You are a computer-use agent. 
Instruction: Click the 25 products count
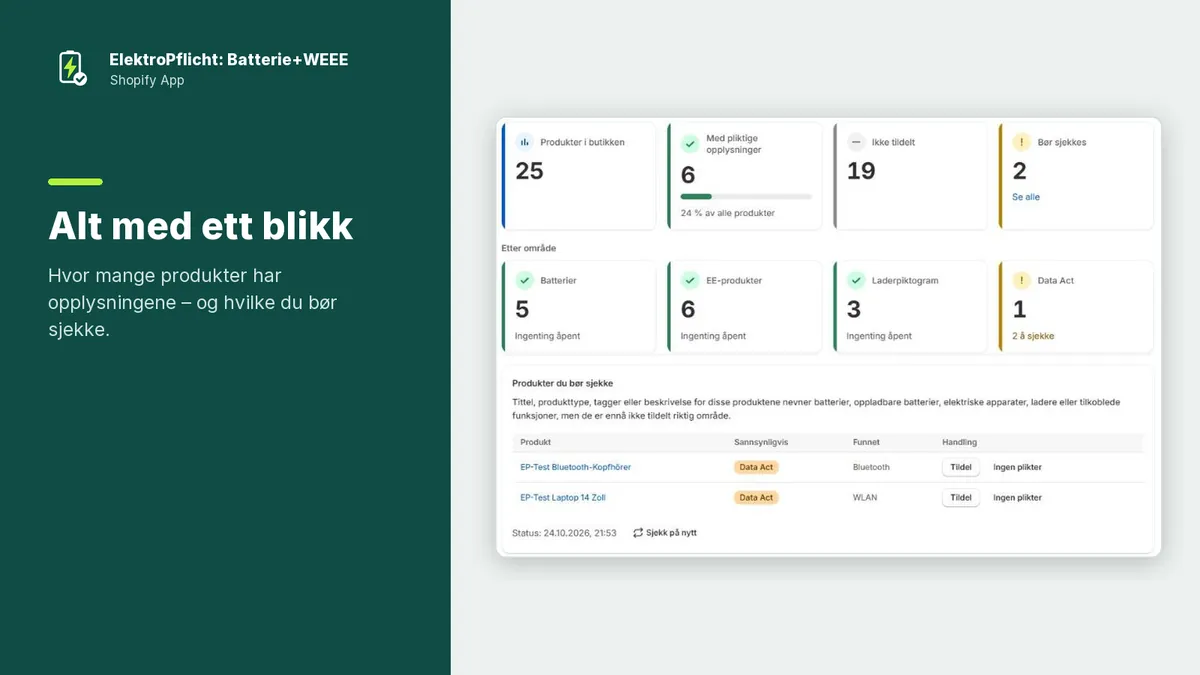529,171
